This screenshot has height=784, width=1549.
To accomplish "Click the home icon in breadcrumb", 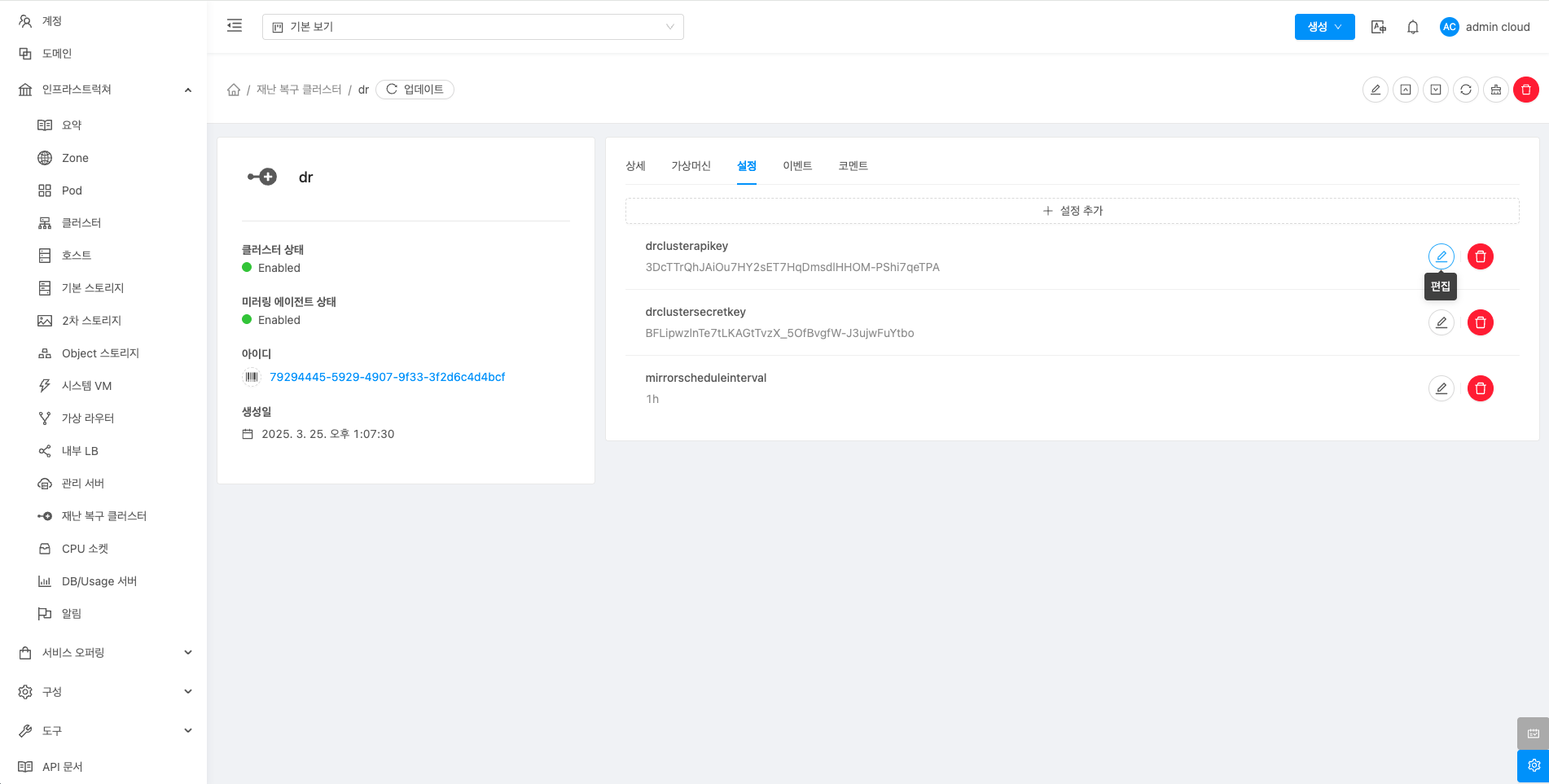I will 234,90.
